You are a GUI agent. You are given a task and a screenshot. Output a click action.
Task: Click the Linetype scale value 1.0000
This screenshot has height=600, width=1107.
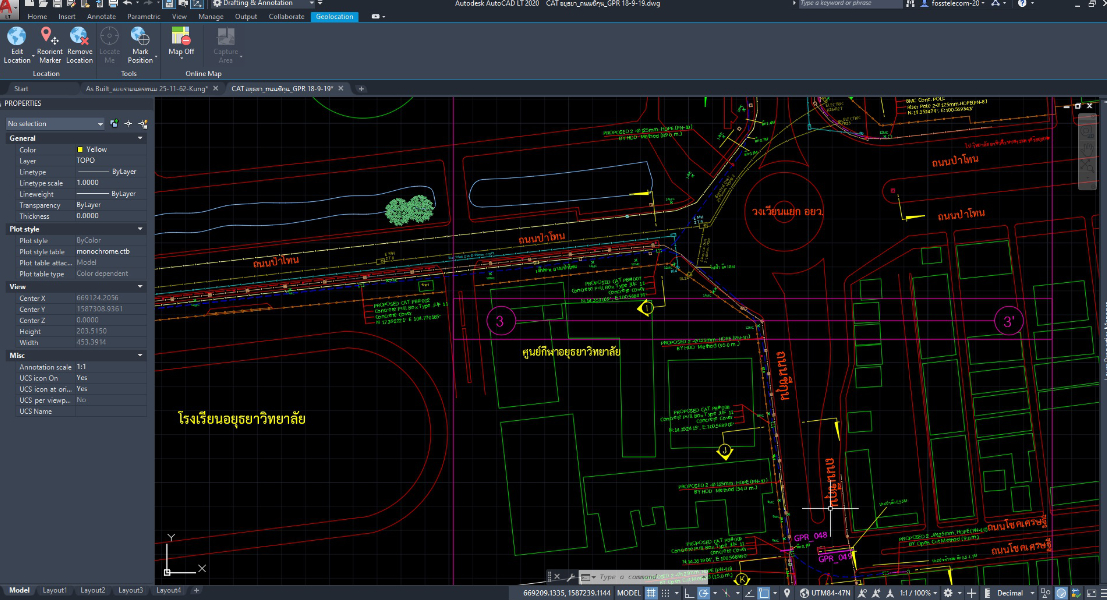point(88,183)
